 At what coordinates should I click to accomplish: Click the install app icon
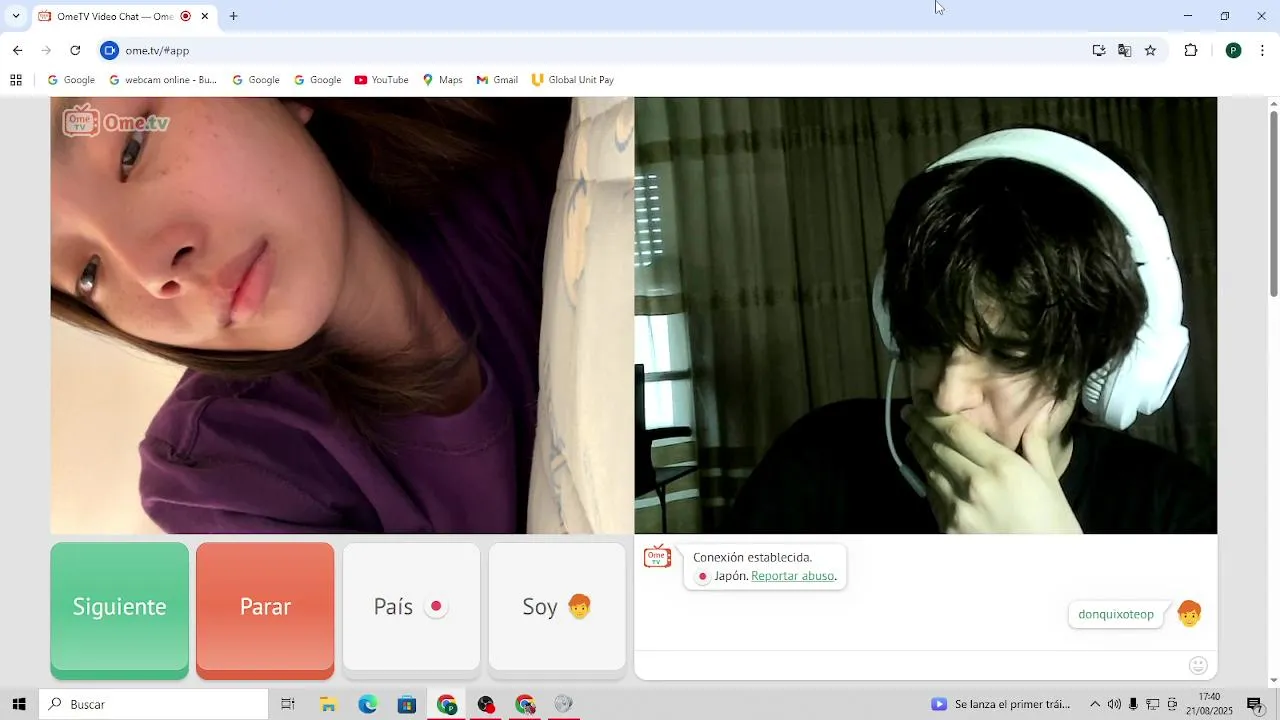point(1099,50)
